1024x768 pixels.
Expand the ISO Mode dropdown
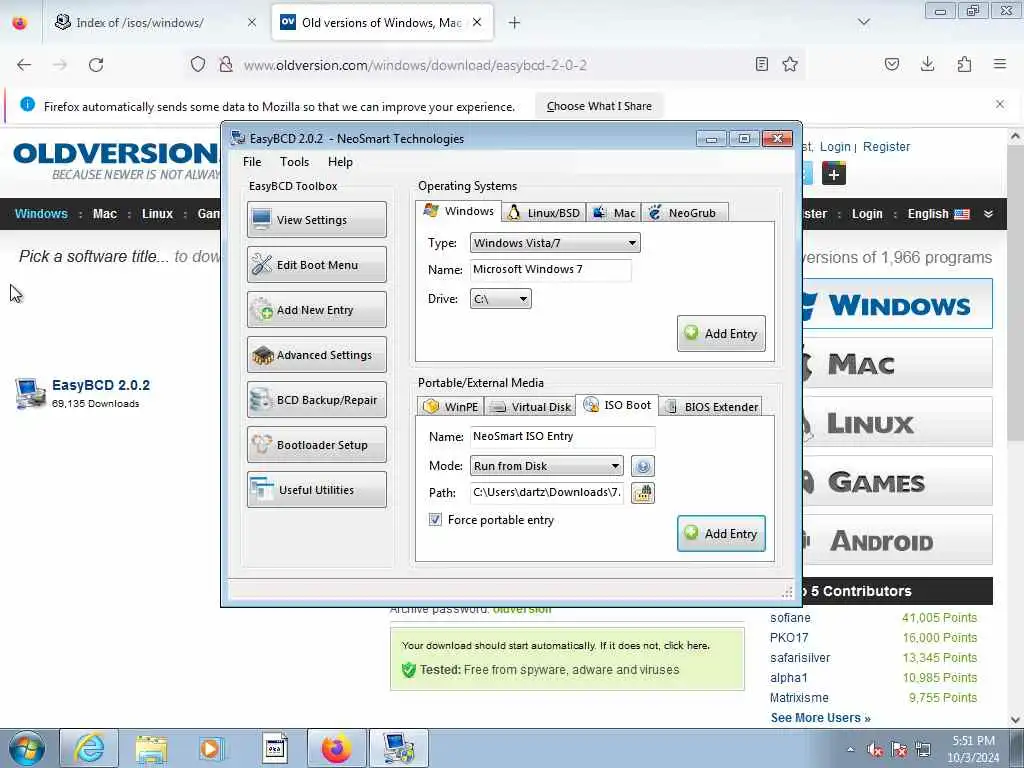pyautogui.click(x=547, y=466)
